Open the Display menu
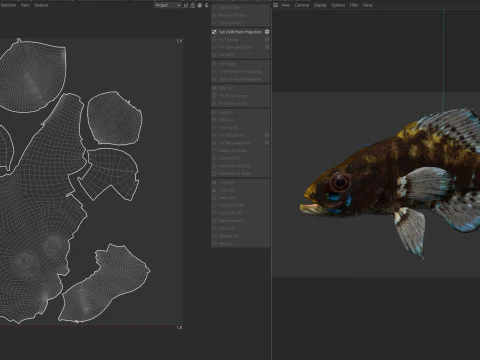The height and width of the screenshot is (360, 480). (320, 5)
